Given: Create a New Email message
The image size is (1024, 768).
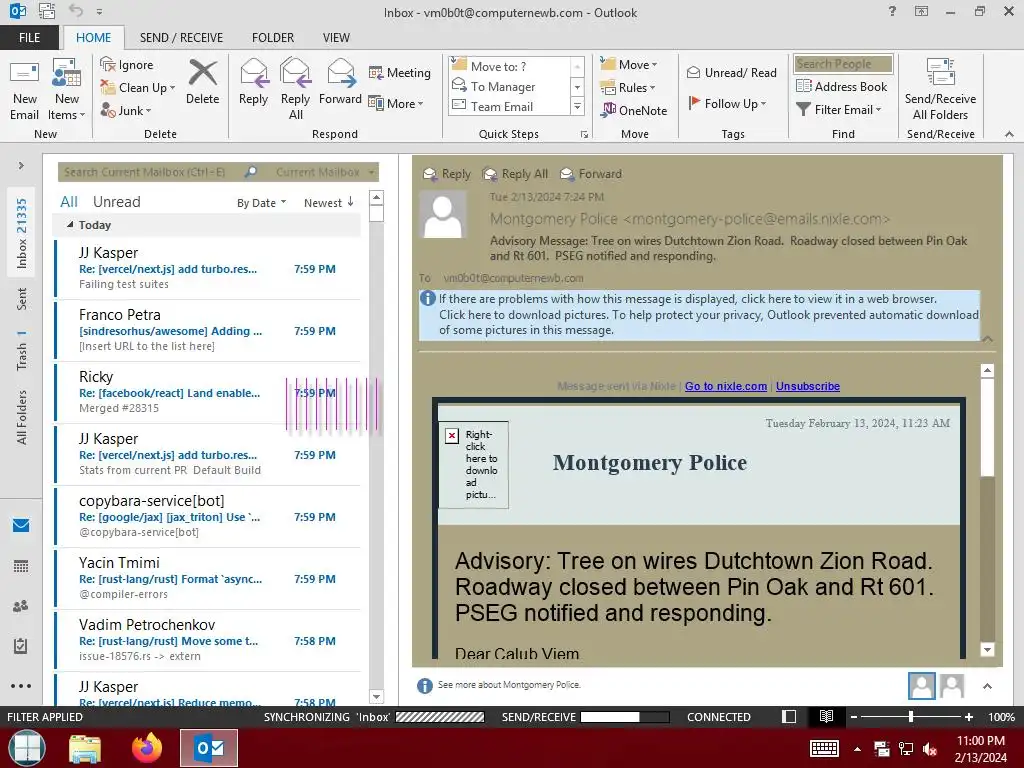Looking at the screenshot, I should pos(24,90).
